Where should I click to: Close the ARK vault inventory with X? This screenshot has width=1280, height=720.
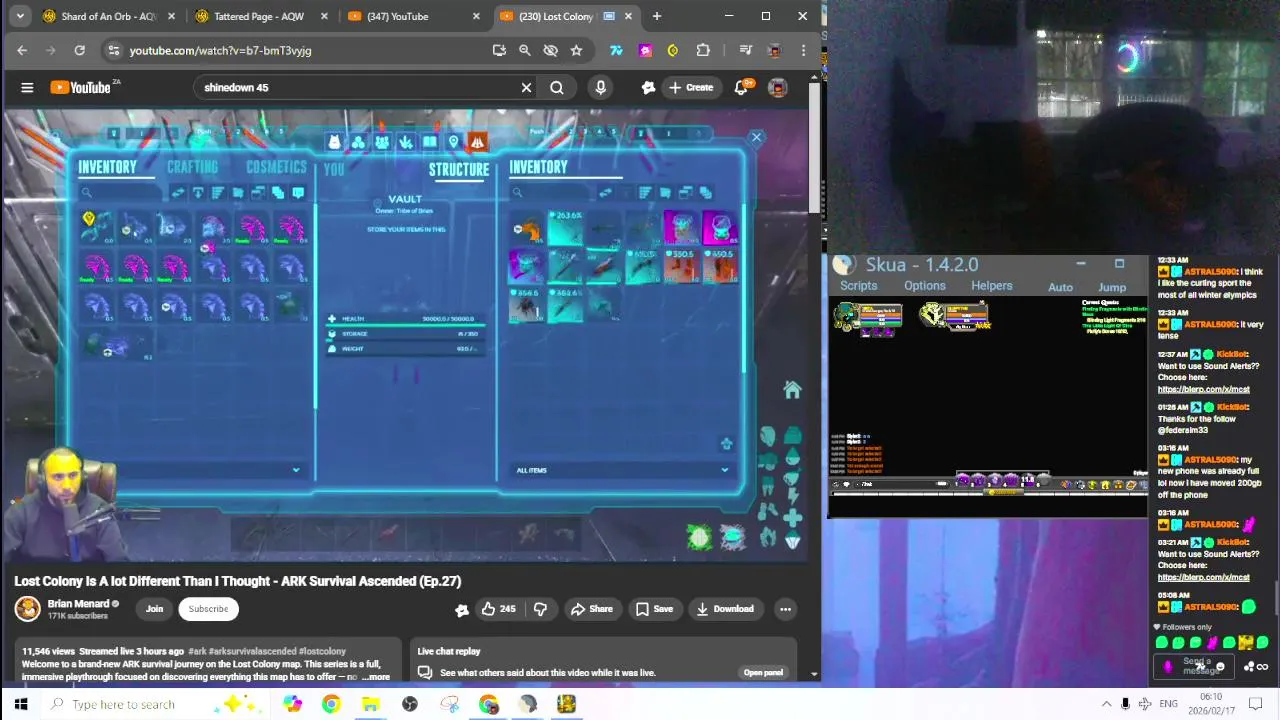[x=756, y=138]
